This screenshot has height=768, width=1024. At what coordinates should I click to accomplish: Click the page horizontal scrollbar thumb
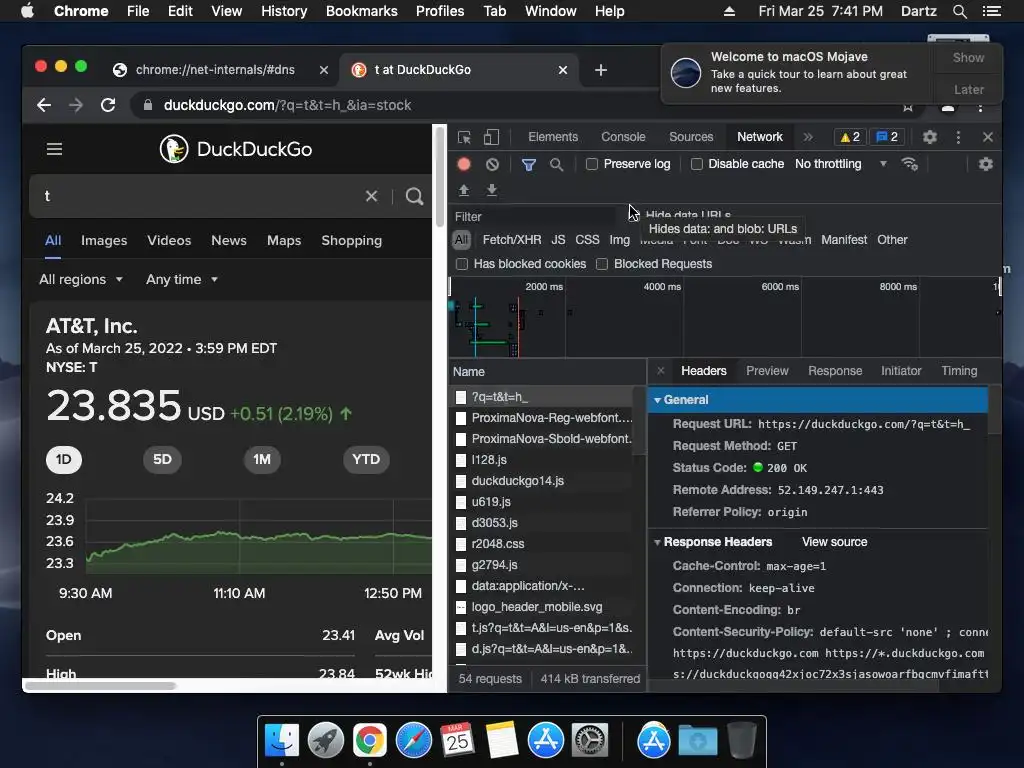click(x=101, y=686)
